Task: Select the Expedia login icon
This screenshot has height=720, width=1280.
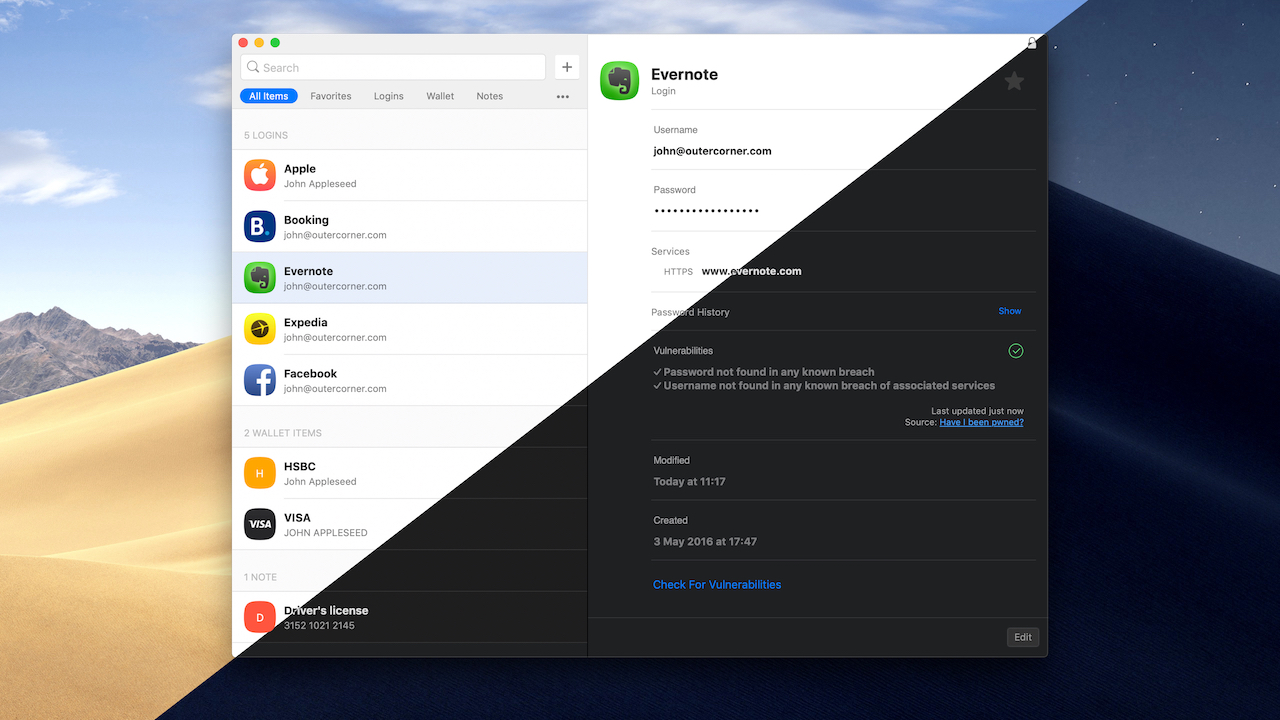Action: point(260,329)
